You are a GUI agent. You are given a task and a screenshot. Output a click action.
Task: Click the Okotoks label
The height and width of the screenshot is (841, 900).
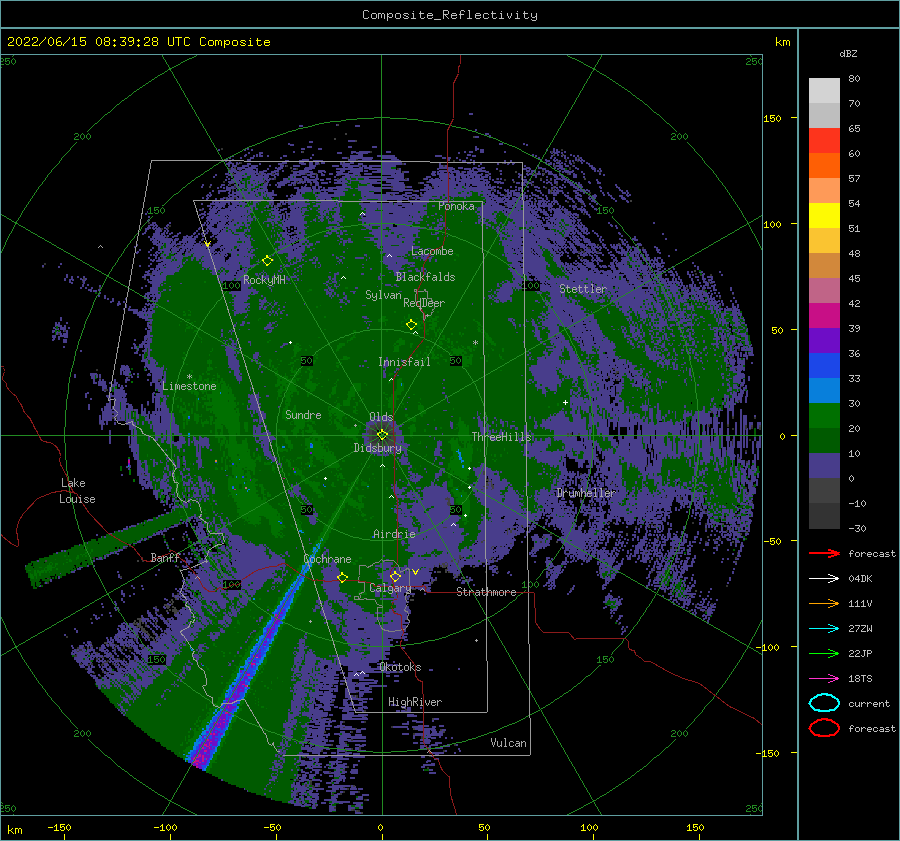pos(400,667)
